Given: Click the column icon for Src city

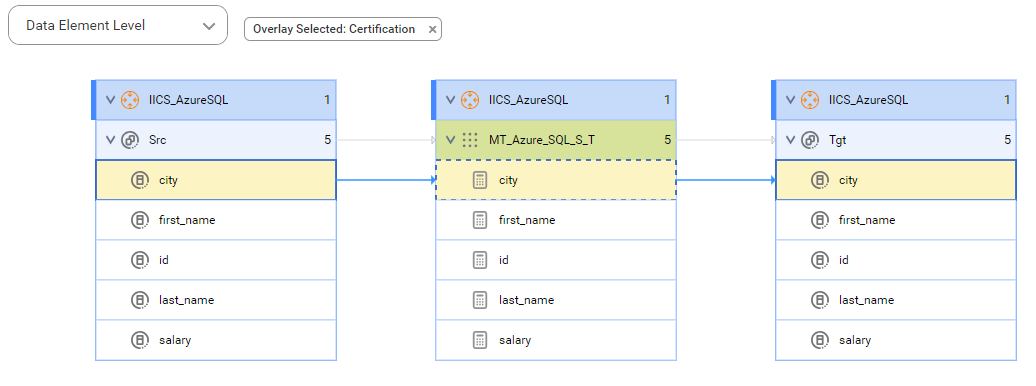Looking at the screenshot, I should pyautogui.click(x=139, y=180).
